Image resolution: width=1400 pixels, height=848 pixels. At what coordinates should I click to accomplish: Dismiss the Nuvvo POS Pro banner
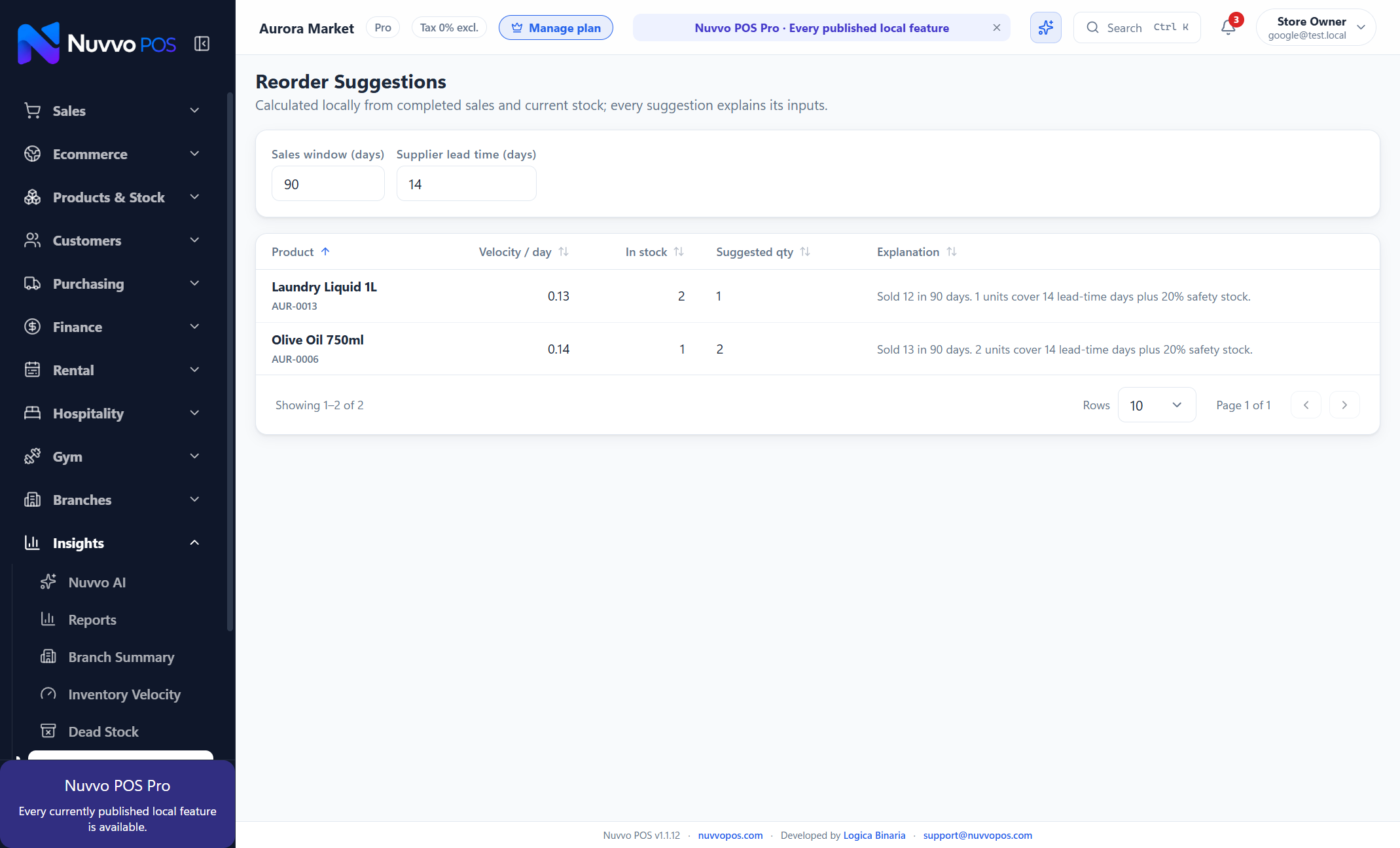click(x=996, y=28)
